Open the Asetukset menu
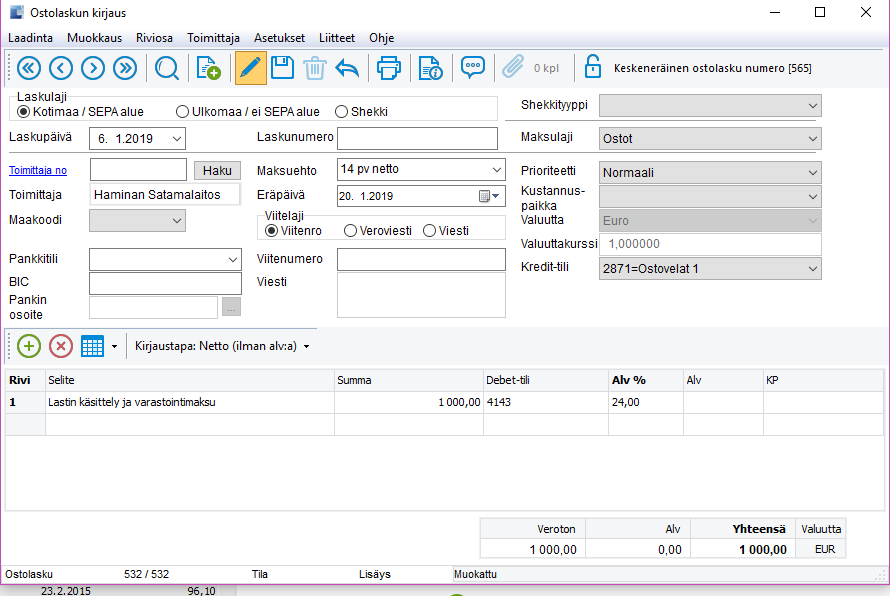Viewport: 890px width, 596px height. 279,37
